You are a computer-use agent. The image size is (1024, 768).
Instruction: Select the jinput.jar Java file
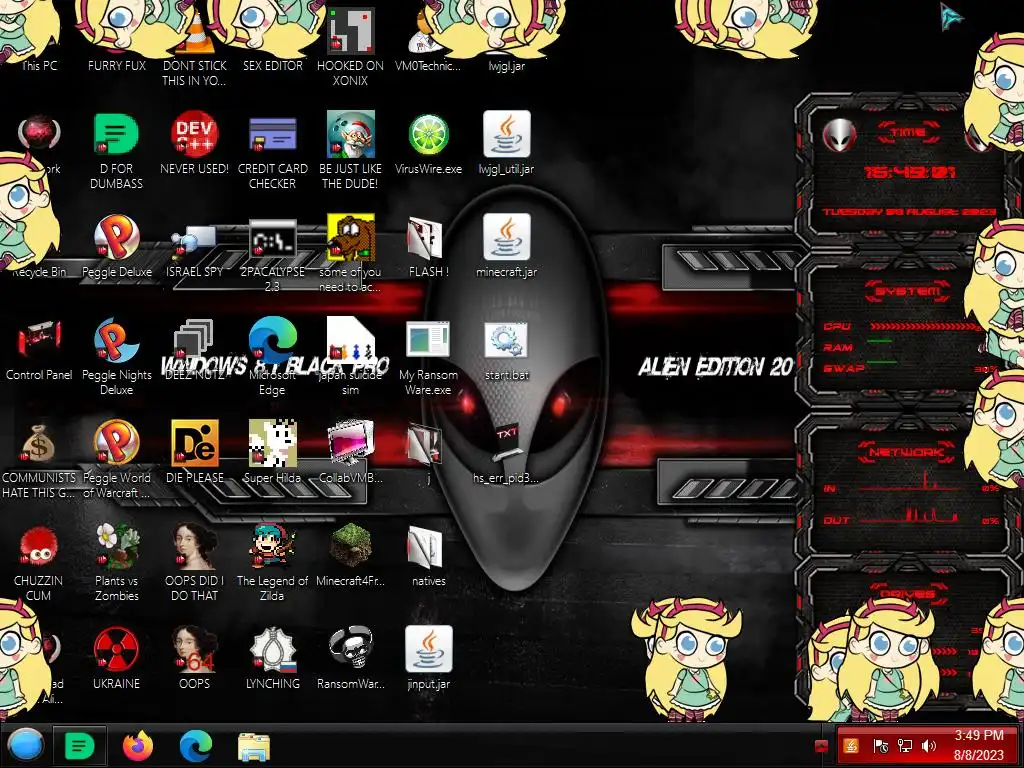[428, 649]
